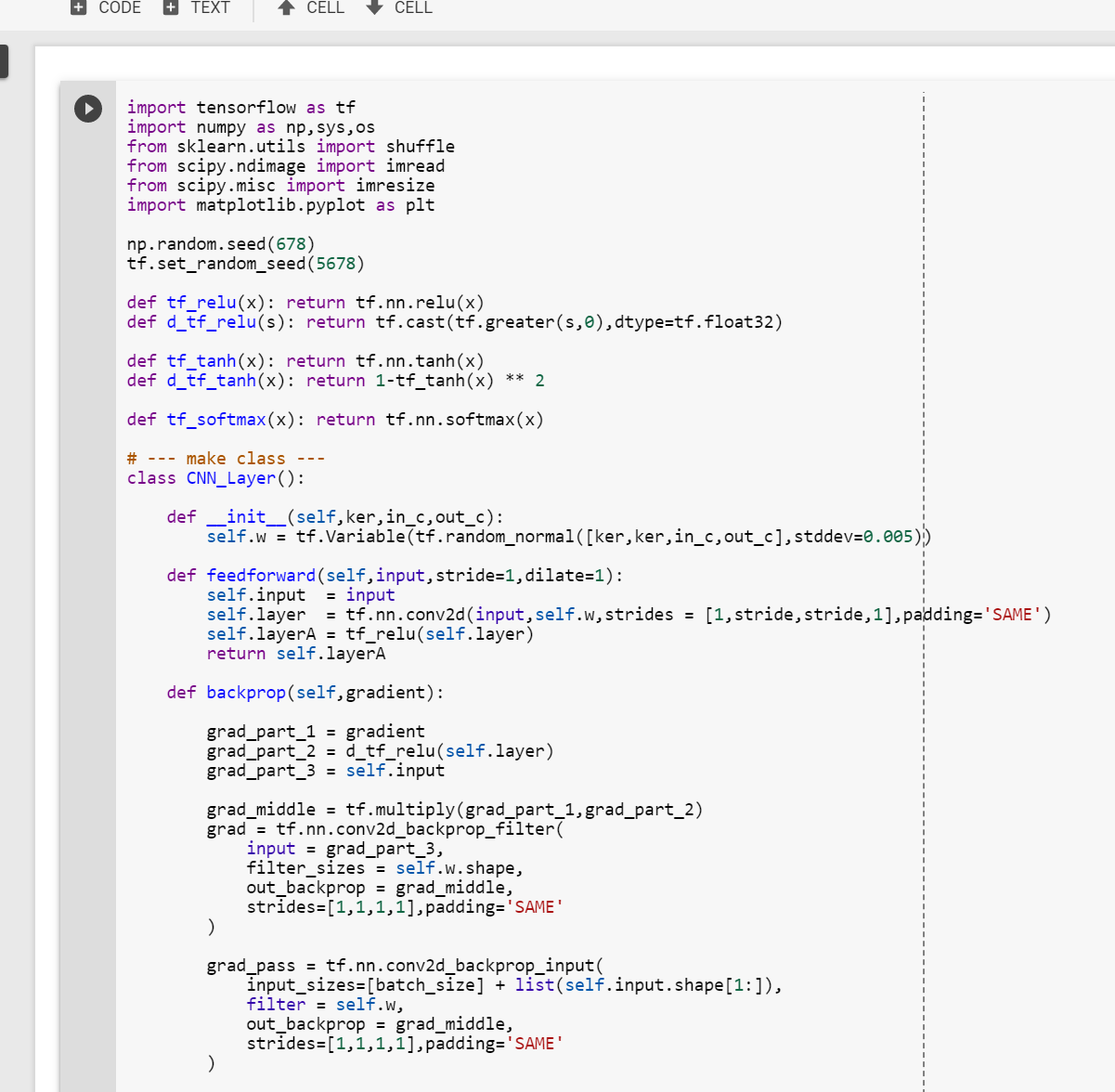The image size is (1115, 1092).
Task: Click the 'def backprop(self,gradient)' line
Action: [x=305, y=693]
